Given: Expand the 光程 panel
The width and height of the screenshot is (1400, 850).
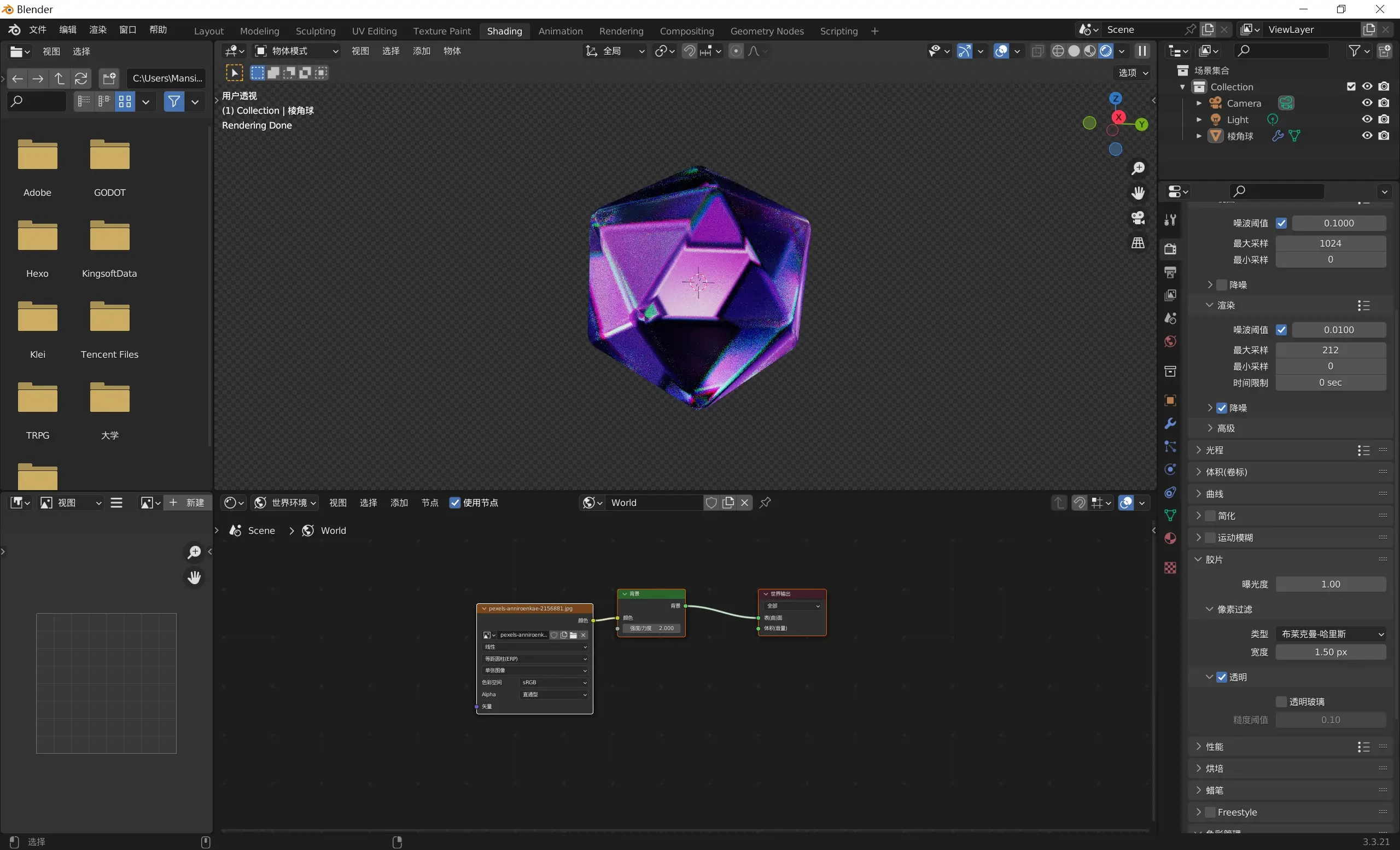Looking at the screenshot, I should pos(1214,450).
